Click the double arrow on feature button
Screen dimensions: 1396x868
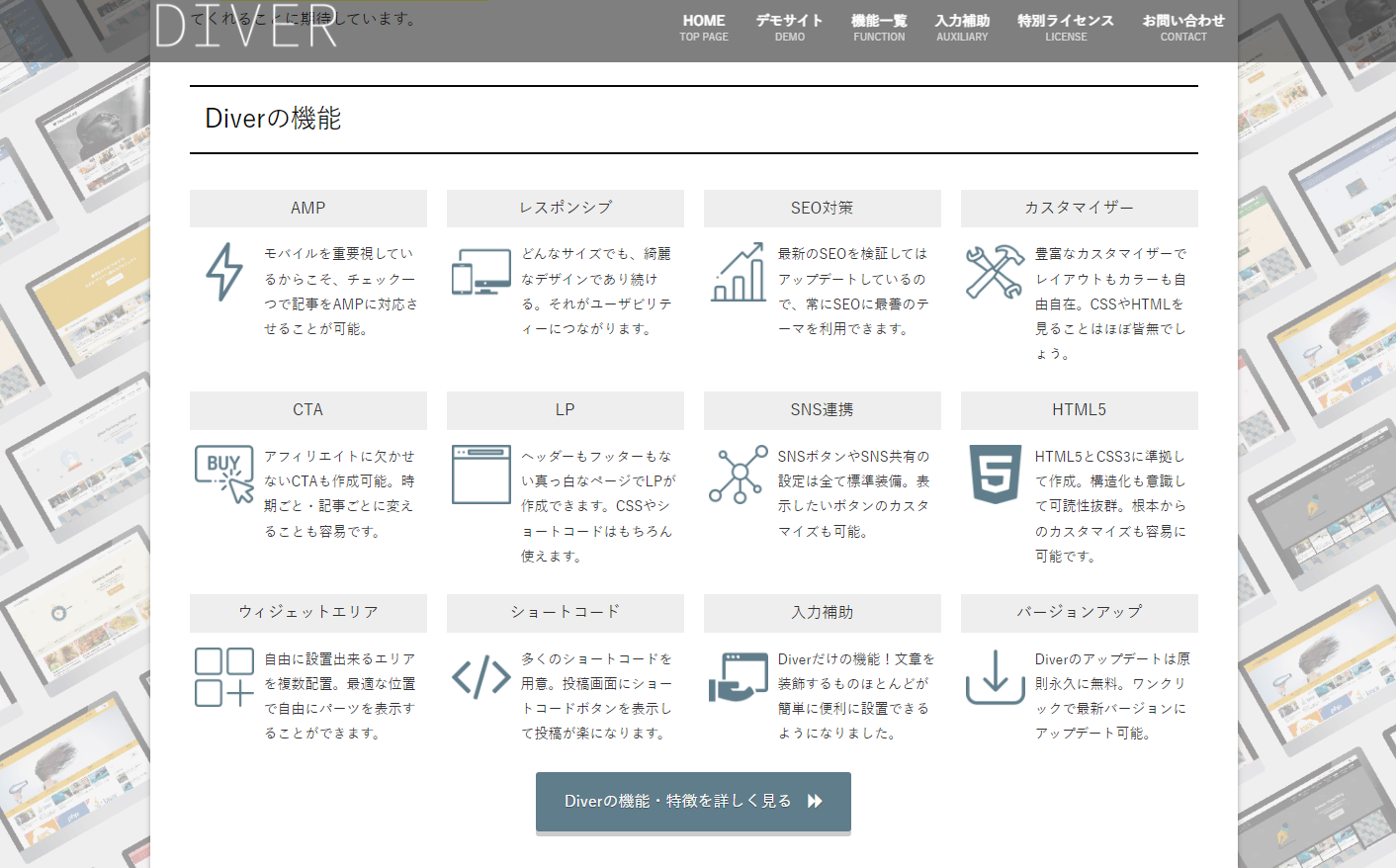[x=815, y=801]
